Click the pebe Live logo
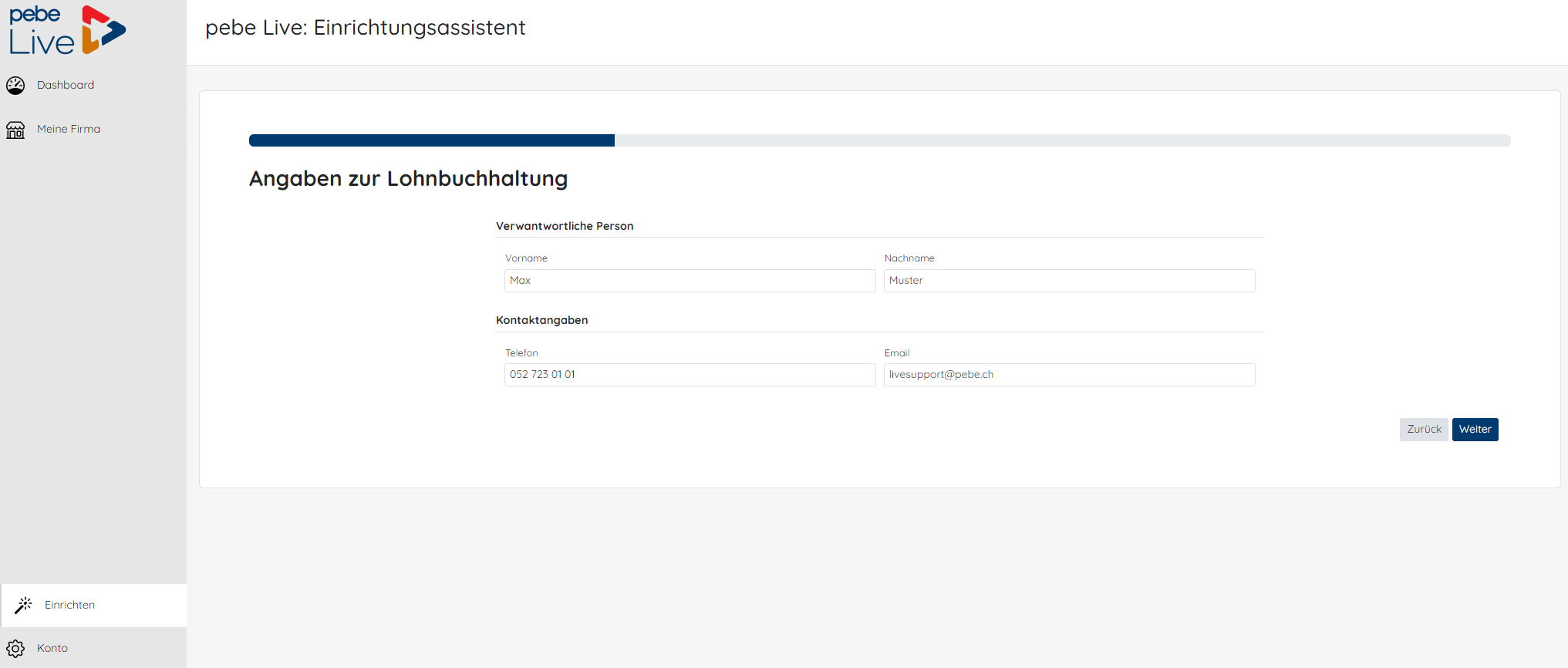 67,31
